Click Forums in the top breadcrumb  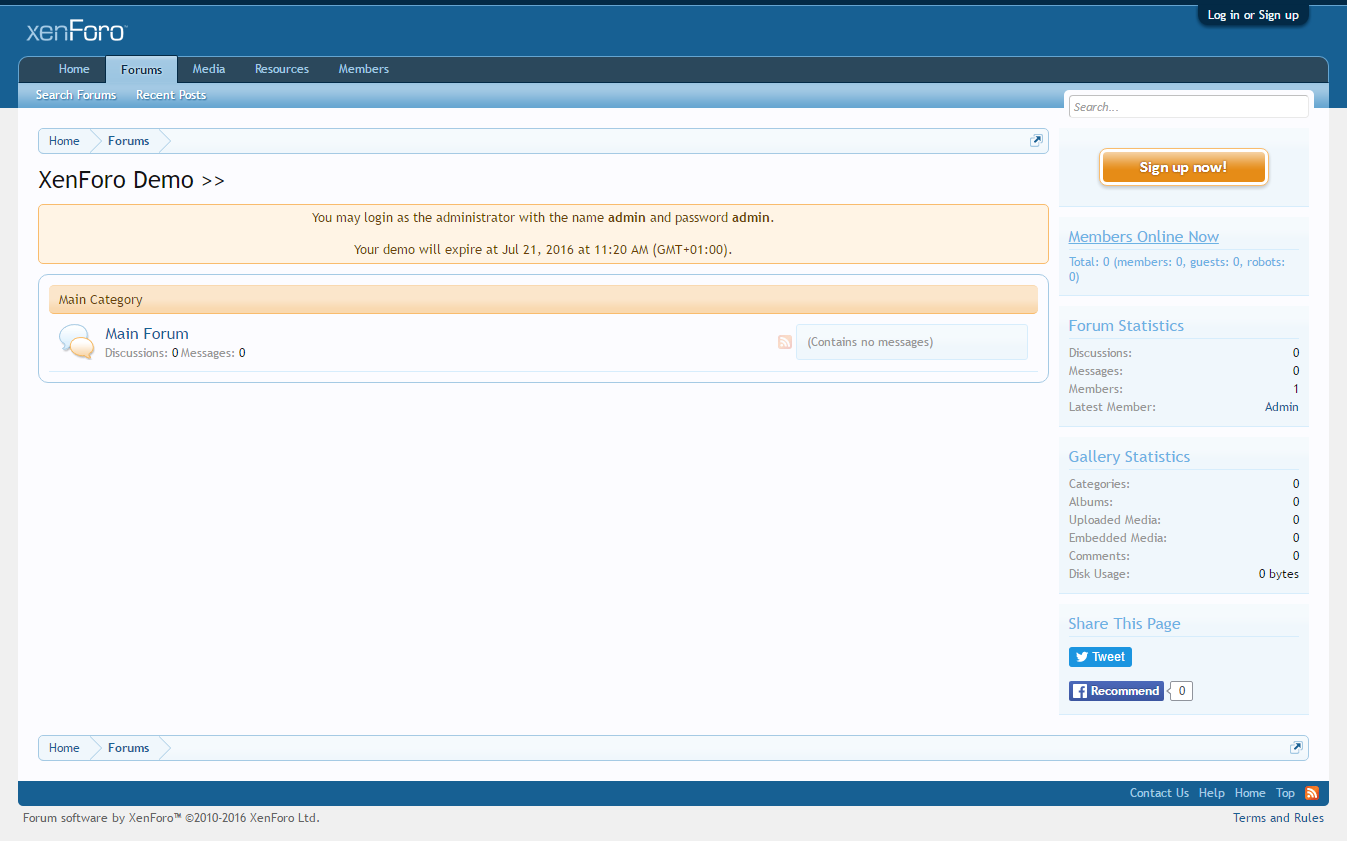(129, 141)
